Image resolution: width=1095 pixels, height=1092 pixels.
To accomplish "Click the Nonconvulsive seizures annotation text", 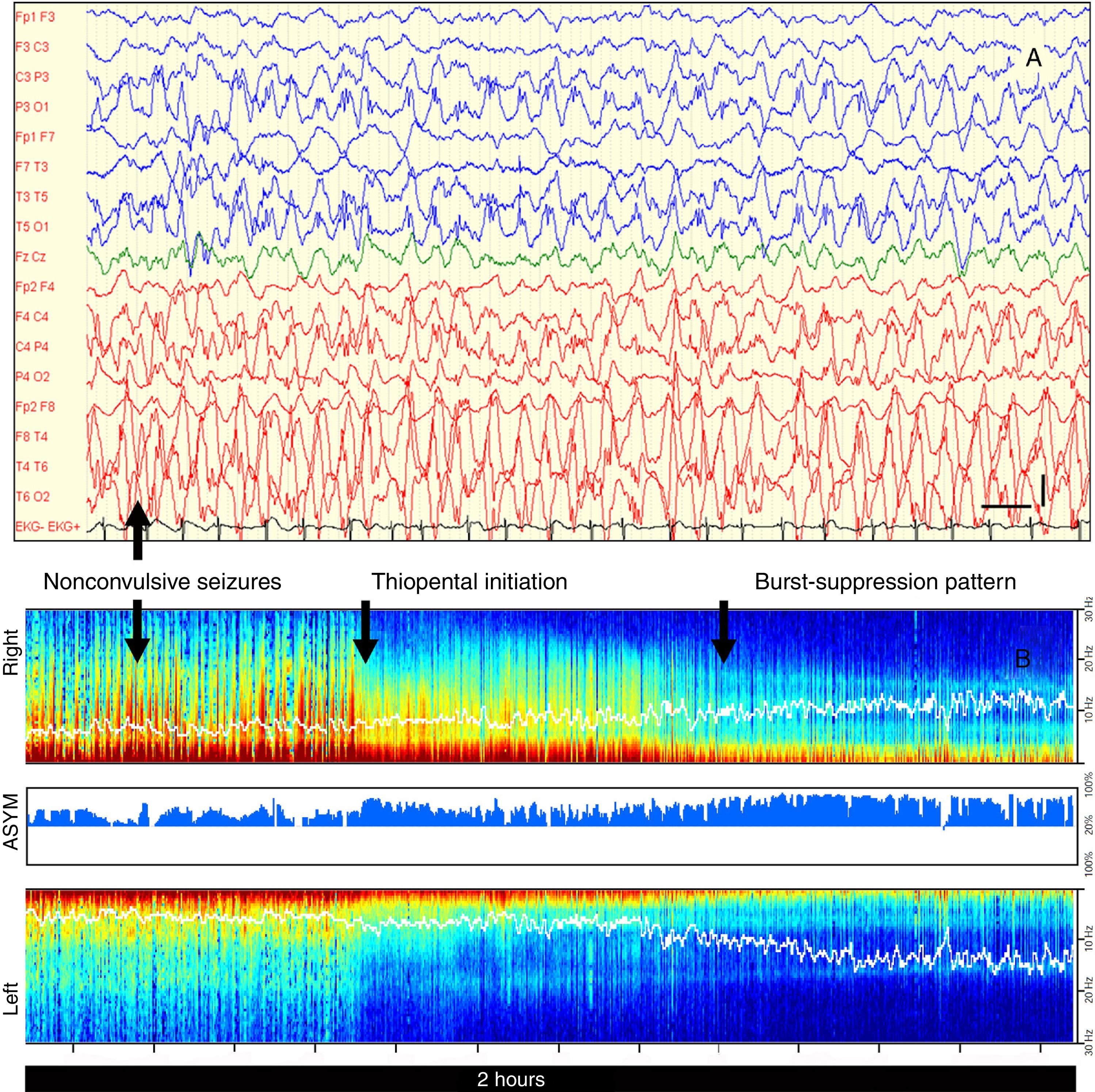I will click(x=162, y=582).
